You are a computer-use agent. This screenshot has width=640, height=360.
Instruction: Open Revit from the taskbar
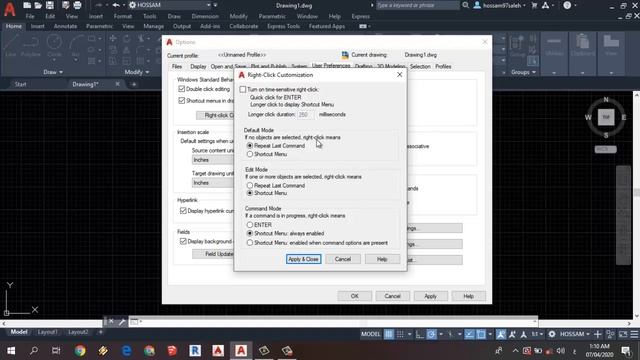(195, 351)
